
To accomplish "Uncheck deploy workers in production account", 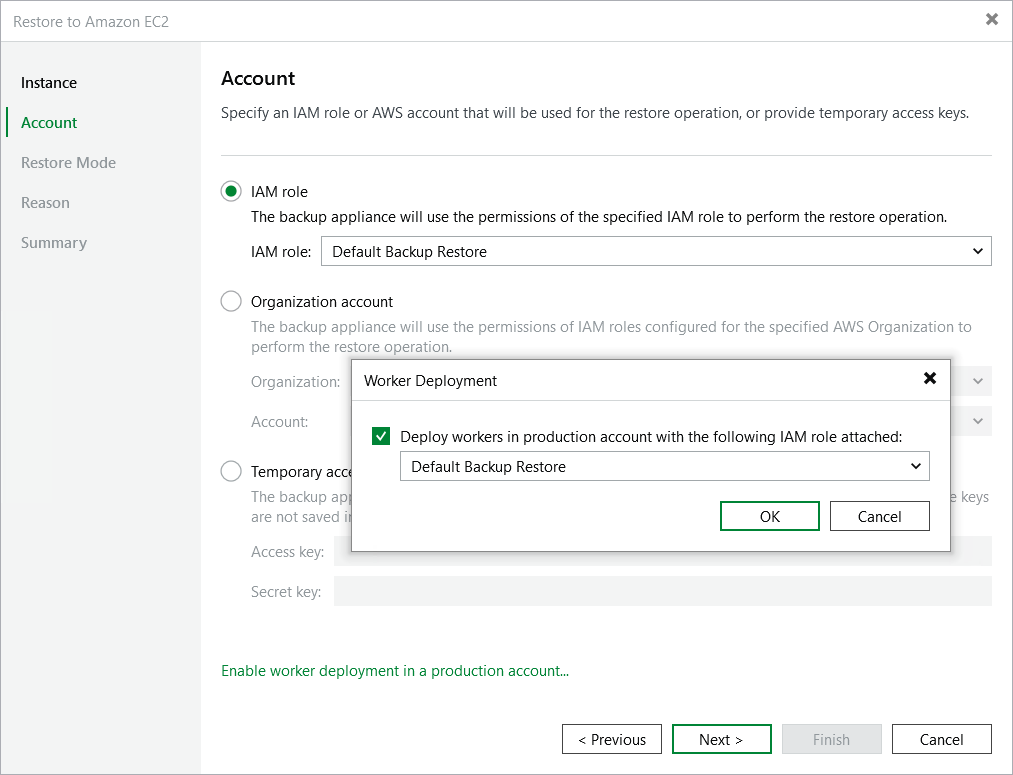I will [x=381, y=436].
